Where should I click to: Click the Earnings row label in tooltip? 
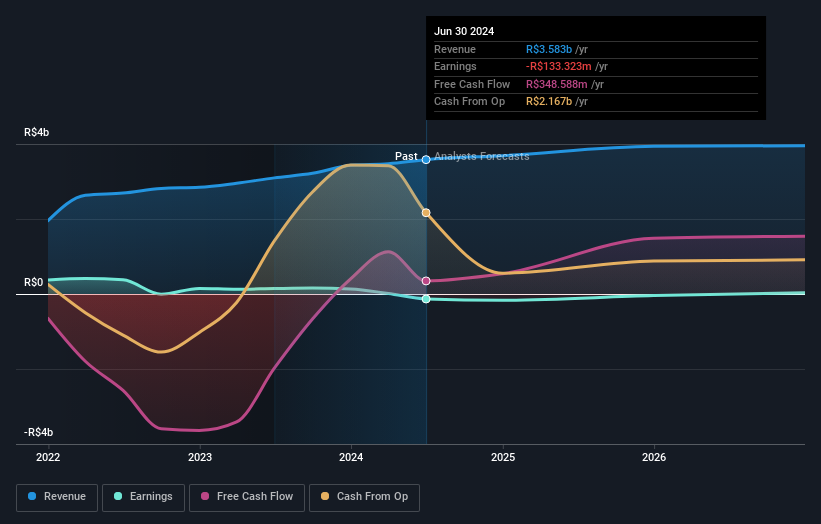tap(455, 66)
